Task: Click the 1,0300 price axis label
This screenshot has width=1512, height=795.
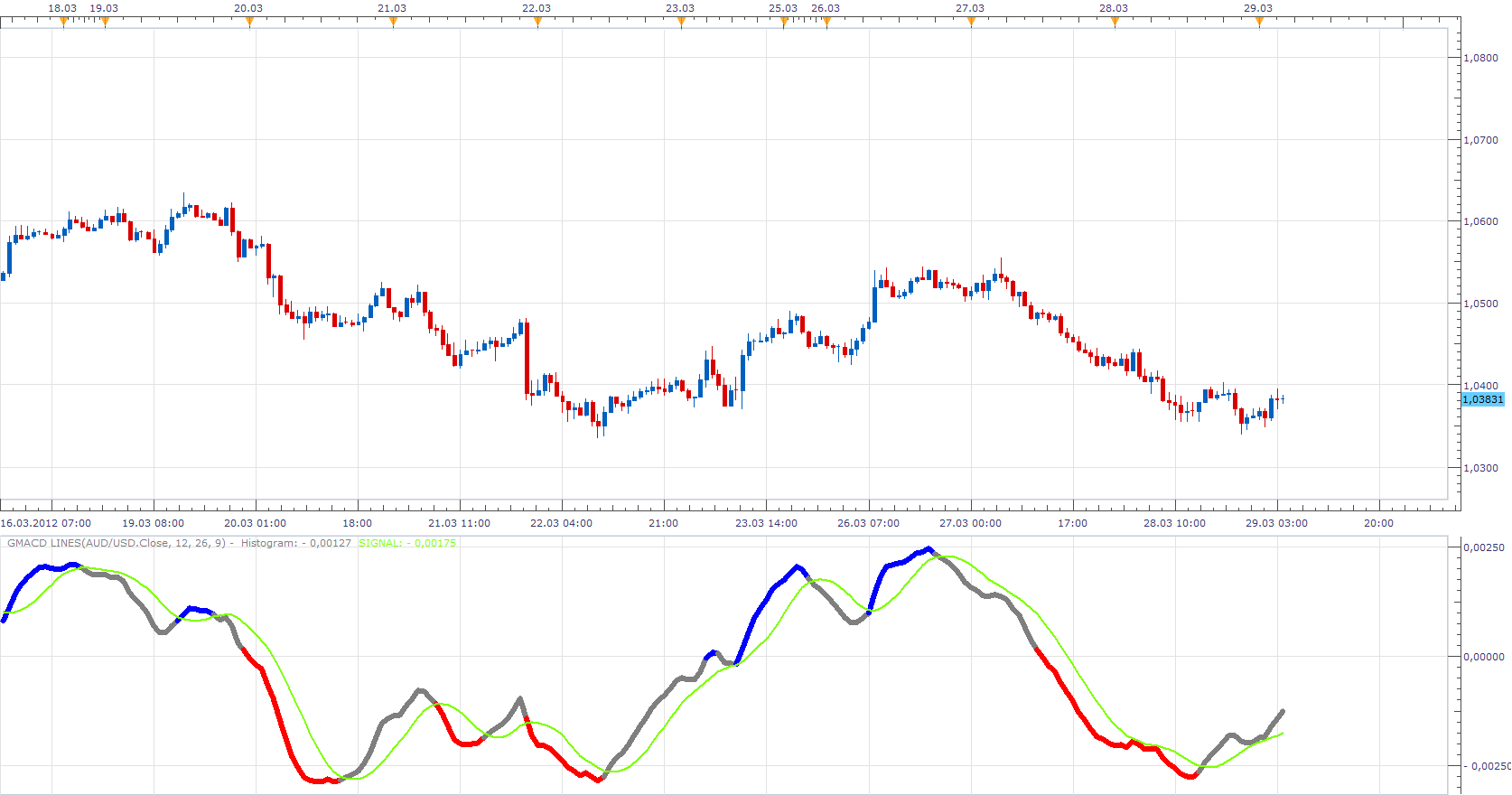Action: tap(1480, 468)
